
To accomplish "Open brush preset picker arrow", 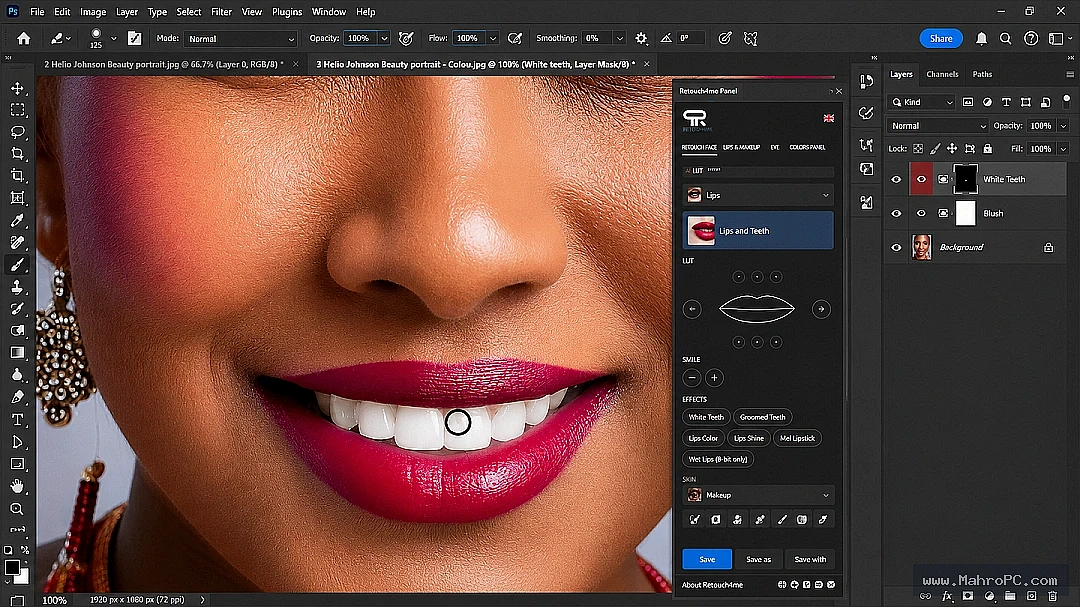I will tap(114, 39).
